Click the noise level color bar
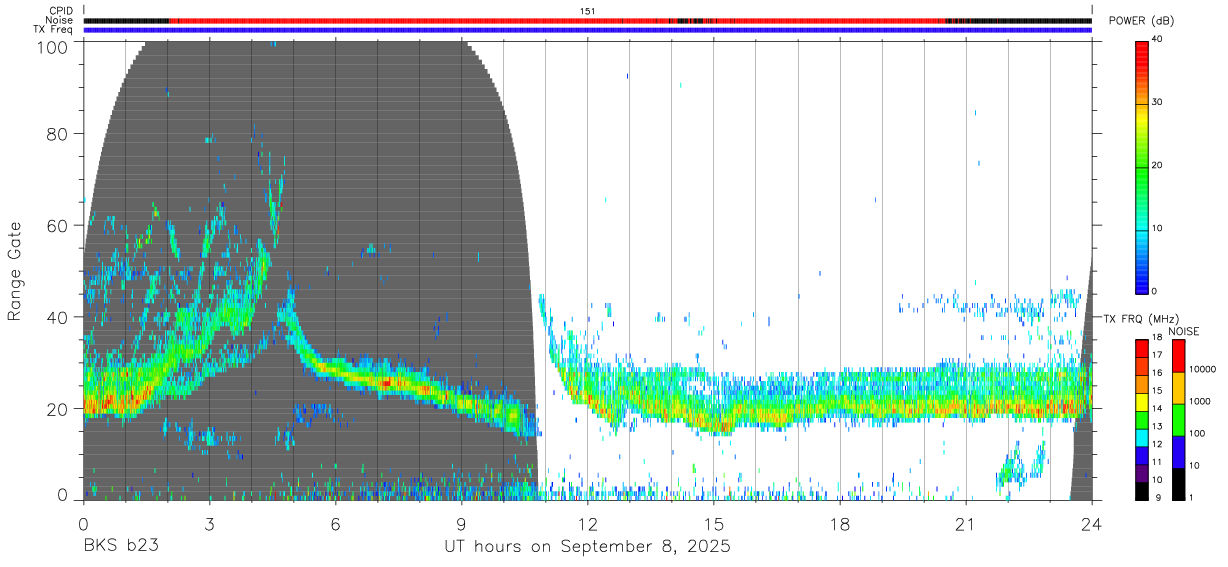This screenshot has height=567, width=1228. [x=1178, y=419]
